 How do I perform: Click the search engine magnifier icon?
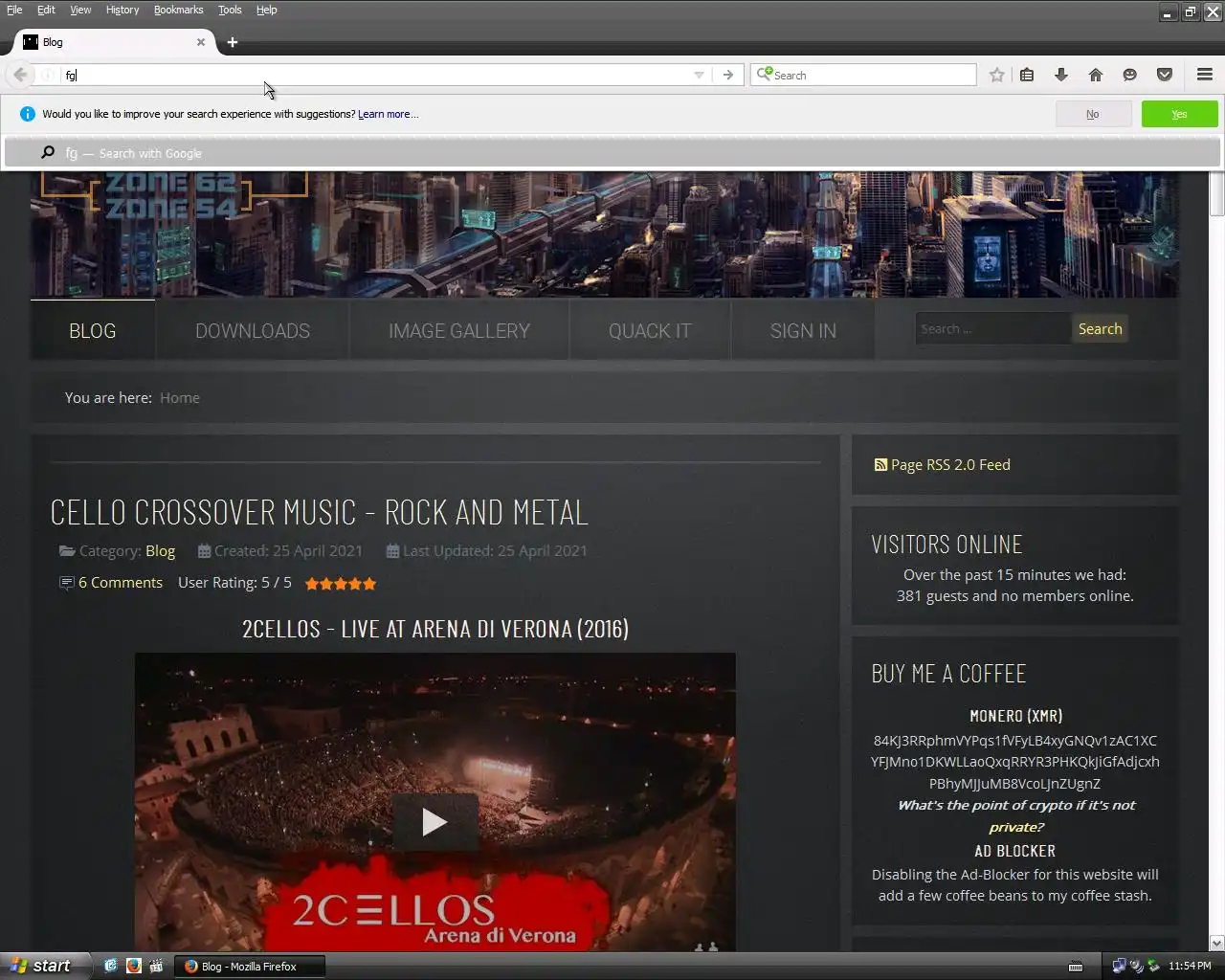coord(764,74)
